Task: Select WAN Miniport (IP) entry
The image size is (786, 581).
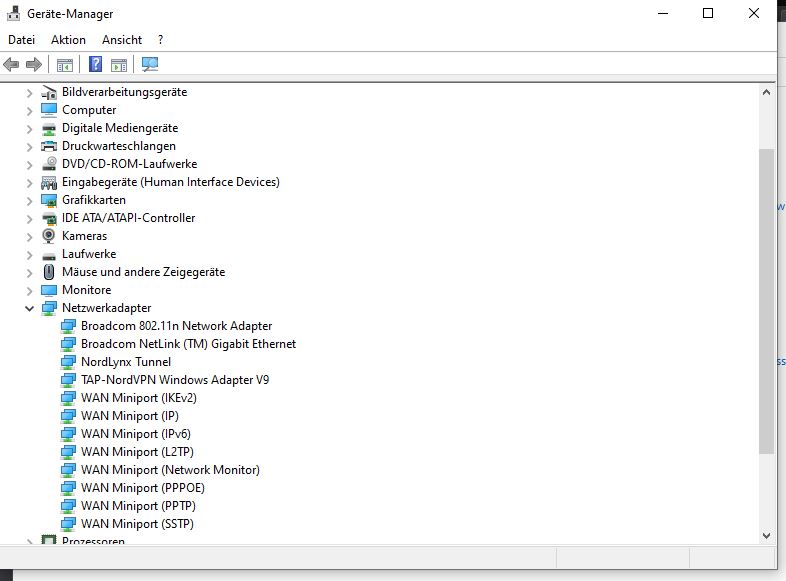Action: 130,416
